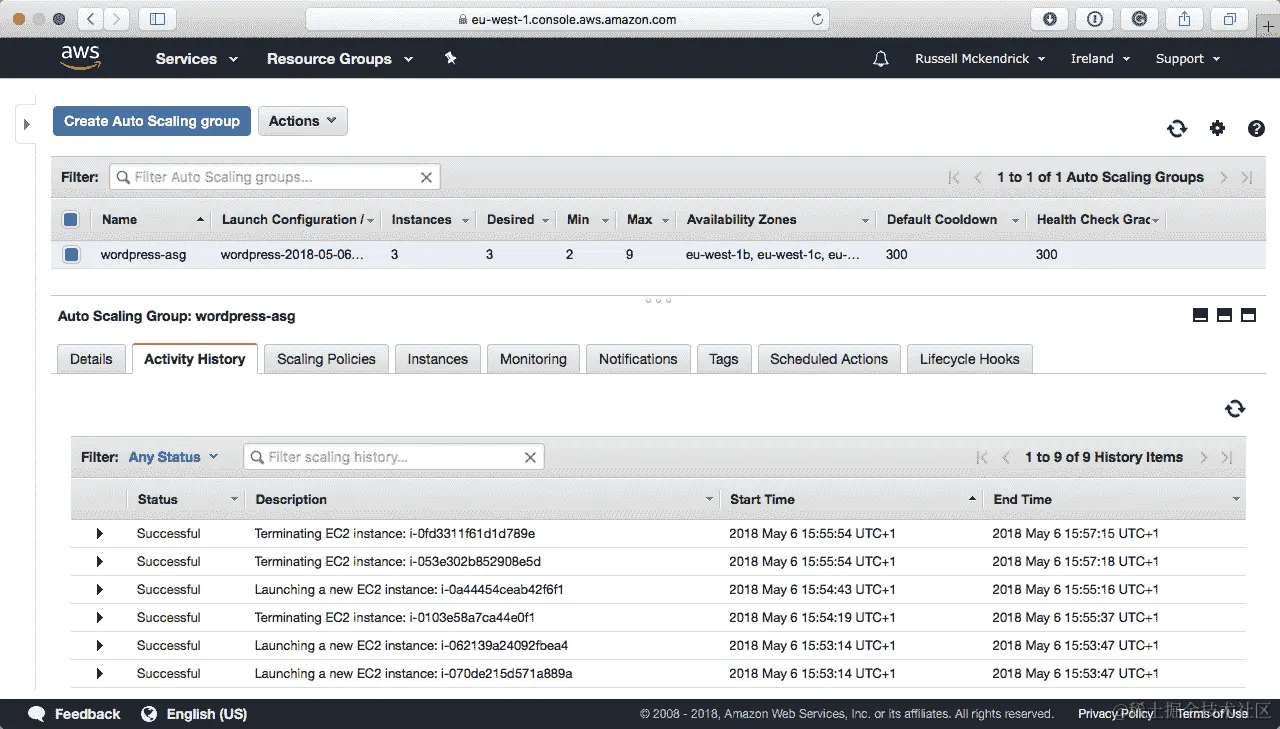Sort history by Start Time column
This screenshot has width=1280, height=729.
[x=851, y=499]
